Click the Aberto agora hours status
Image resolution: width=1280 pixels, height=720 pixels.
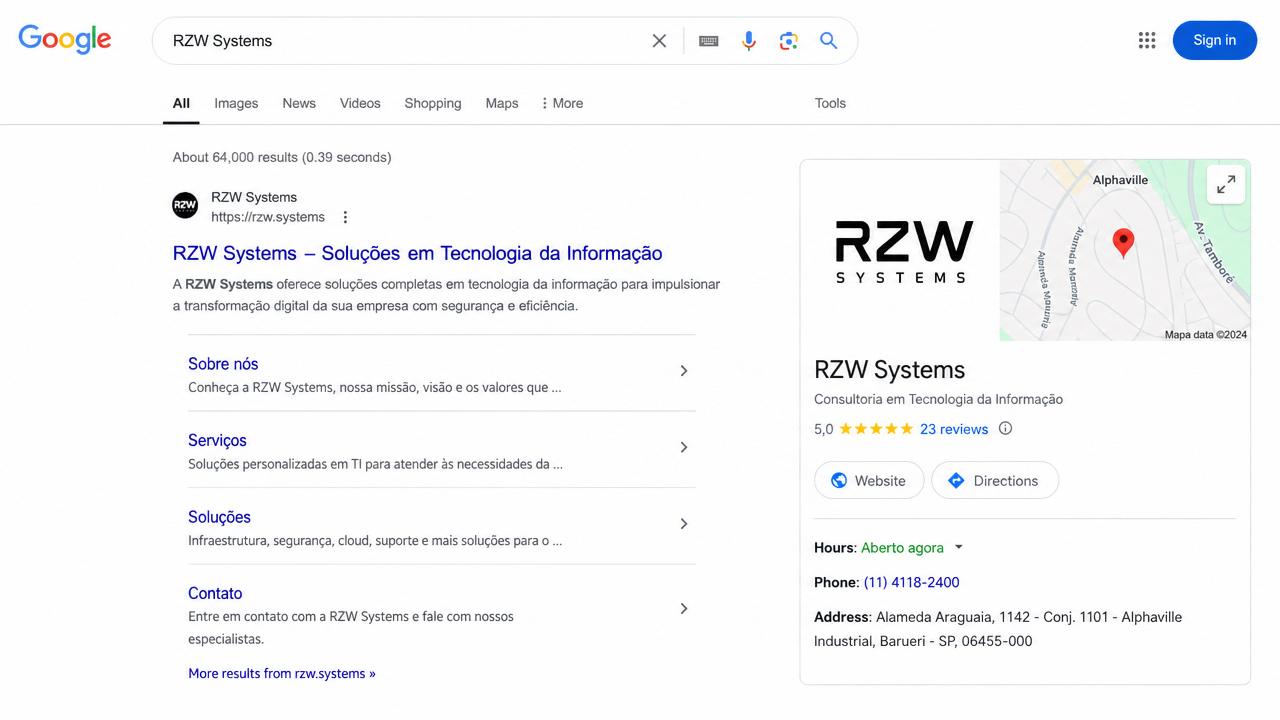click(x=902, y=548)
